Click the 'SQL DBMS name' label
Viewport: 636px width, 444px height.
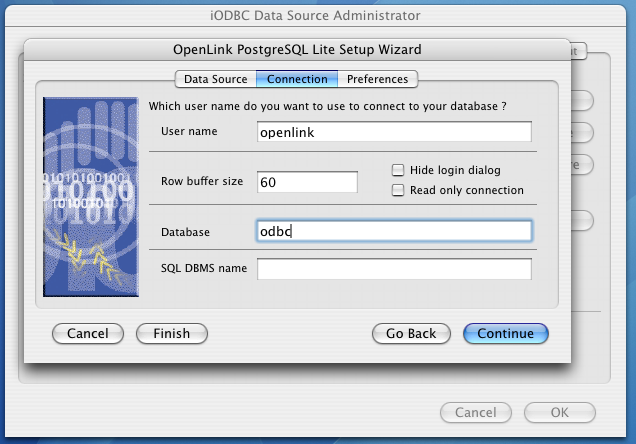tap(204, 268)
